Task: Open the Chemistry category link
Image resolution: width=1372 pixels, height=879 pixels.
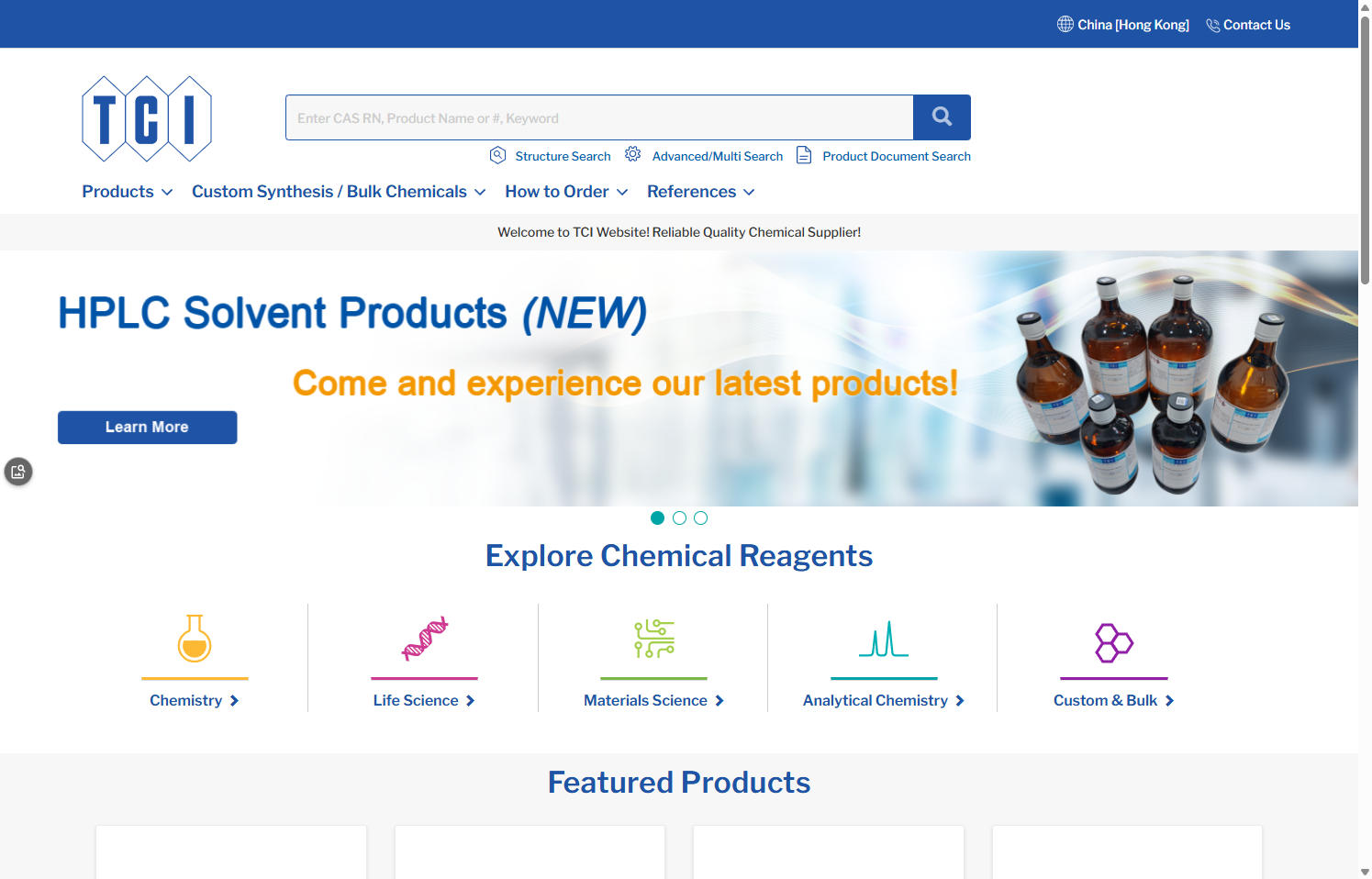Action: coord(186,701)
